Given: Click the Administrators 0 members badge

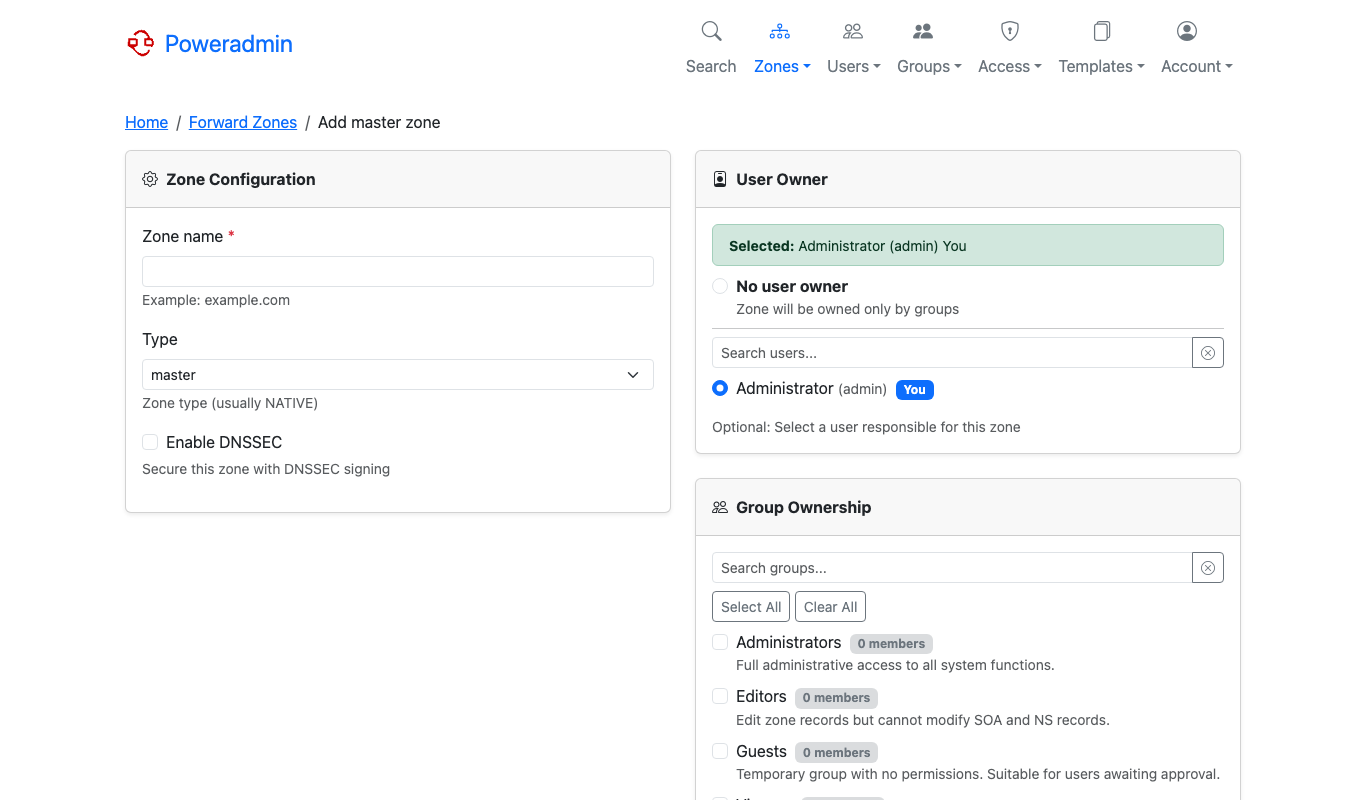Looking at the screenshot, I should pyautogui.click(x=891, y=644).
